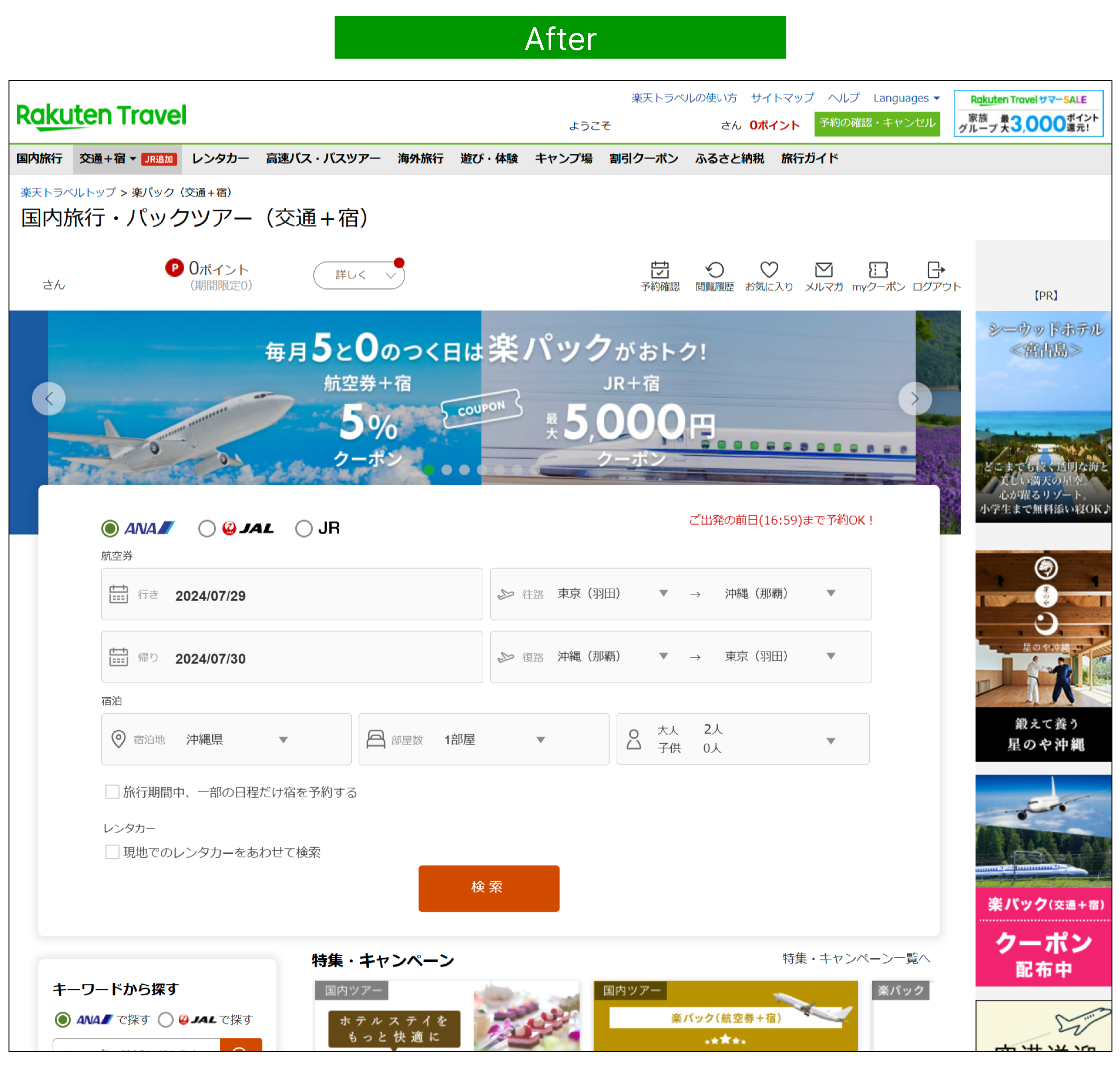Open the 部屋数 1部屋 dropdown
Screen dimensions: 1120x1072
[483, 739]
